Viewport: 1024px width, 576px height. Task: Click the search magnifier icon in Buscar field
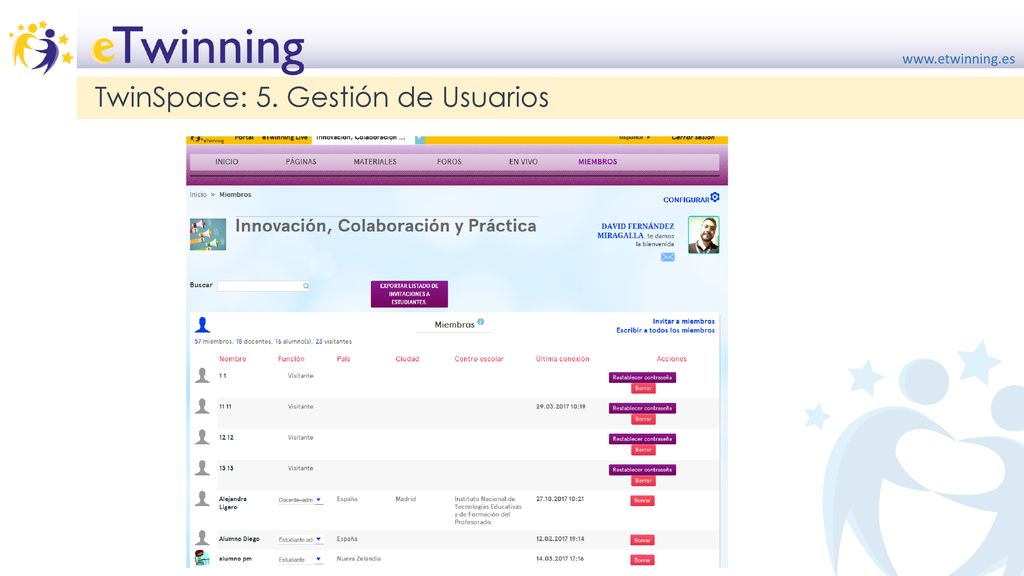pos(306,286)
